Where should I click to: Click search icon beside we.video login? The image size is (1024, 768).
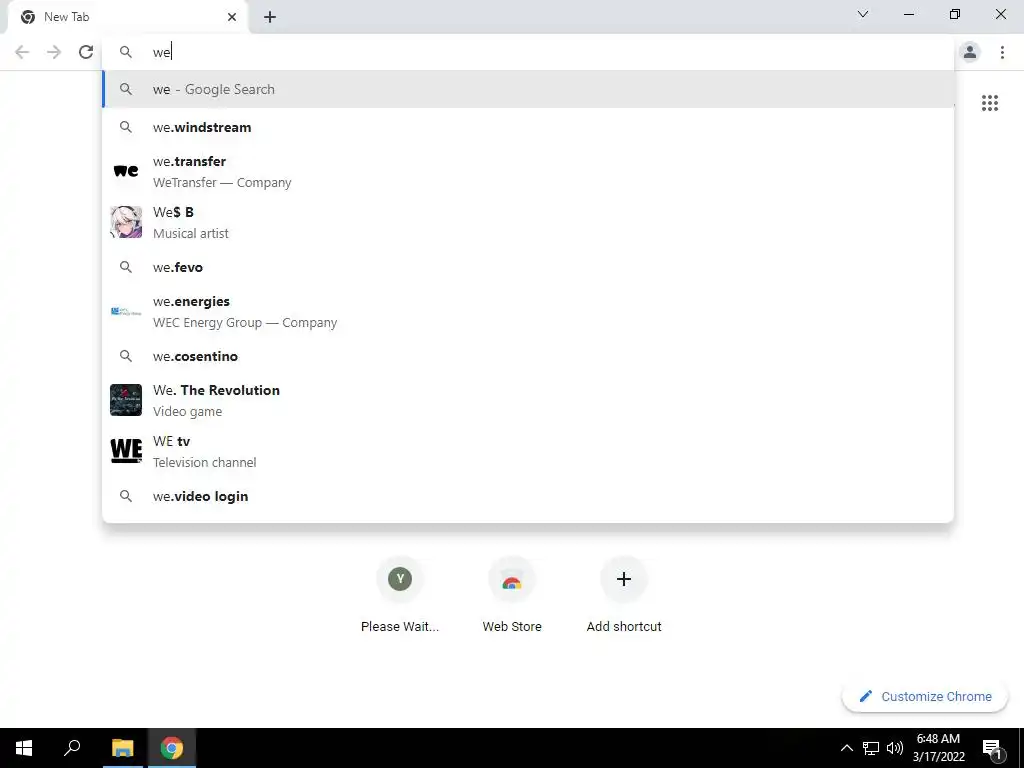126,496
